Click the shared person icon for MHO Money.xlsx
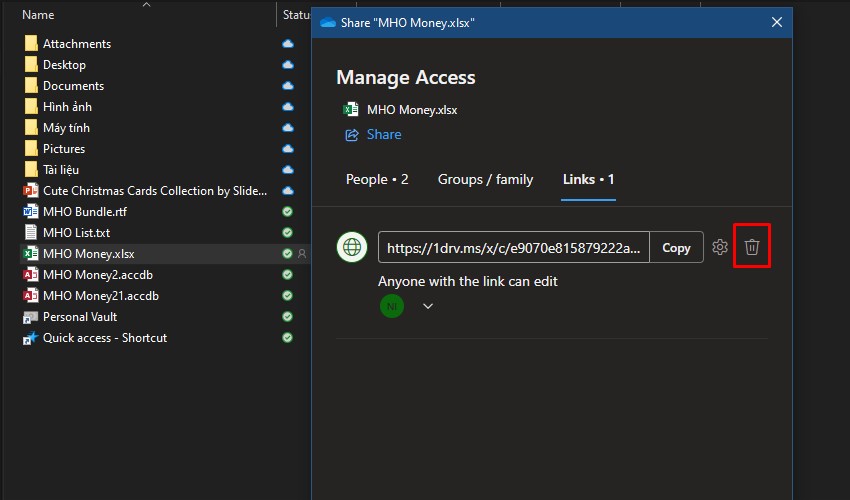850x500 pixels. pyautogui.click(x=302, y=254)
